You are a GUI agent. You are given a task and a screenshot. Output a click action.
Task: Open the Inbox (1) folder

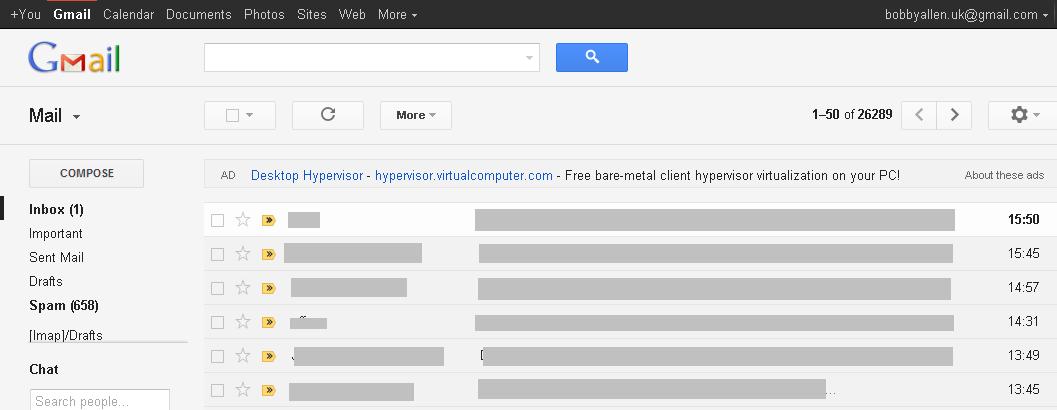point(56,210)
